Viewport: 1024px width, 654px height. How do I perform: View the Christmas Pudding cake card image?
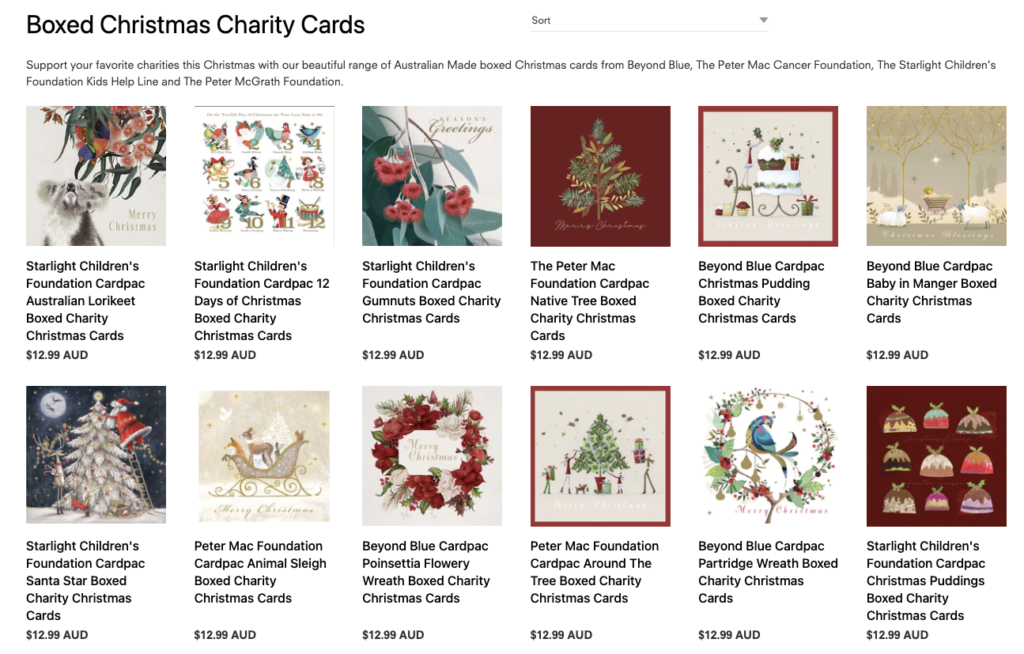[x=768, y=176]
